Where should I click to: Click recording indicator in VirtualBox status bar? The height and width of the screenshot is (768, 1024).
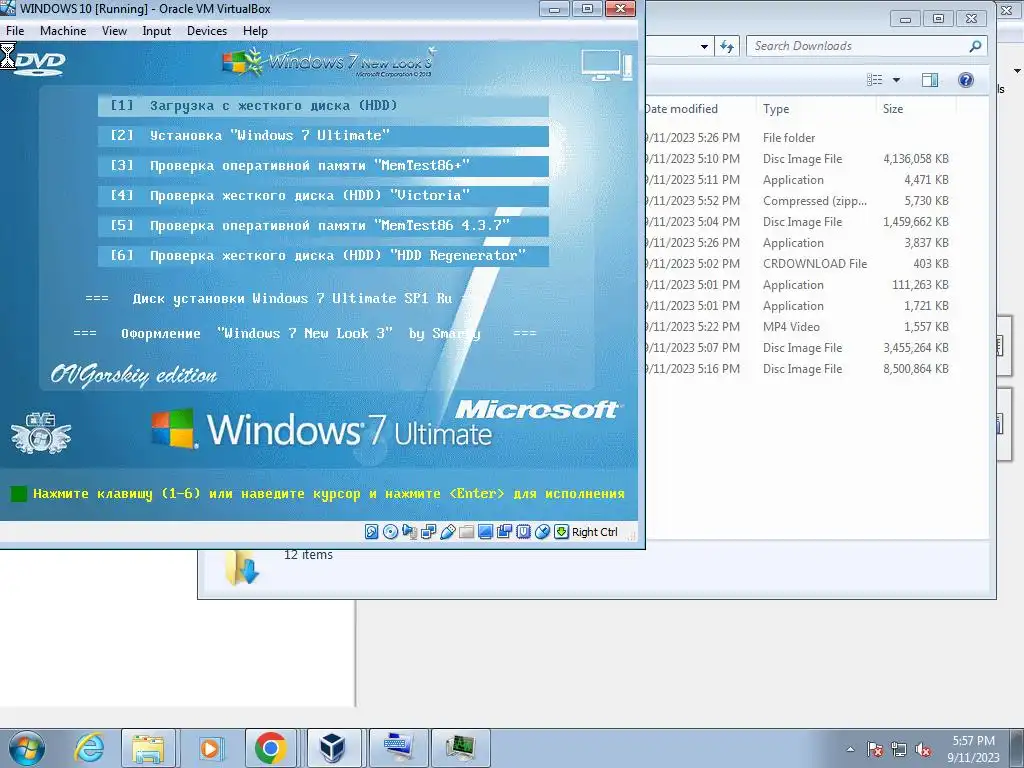[x=504, y=532]
